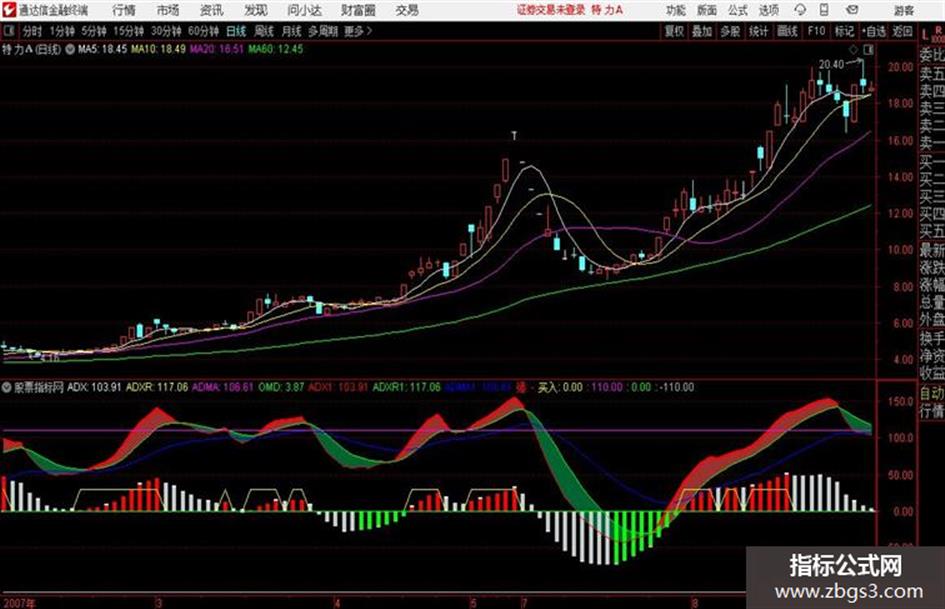Click the 20.40 high price label

831,64
